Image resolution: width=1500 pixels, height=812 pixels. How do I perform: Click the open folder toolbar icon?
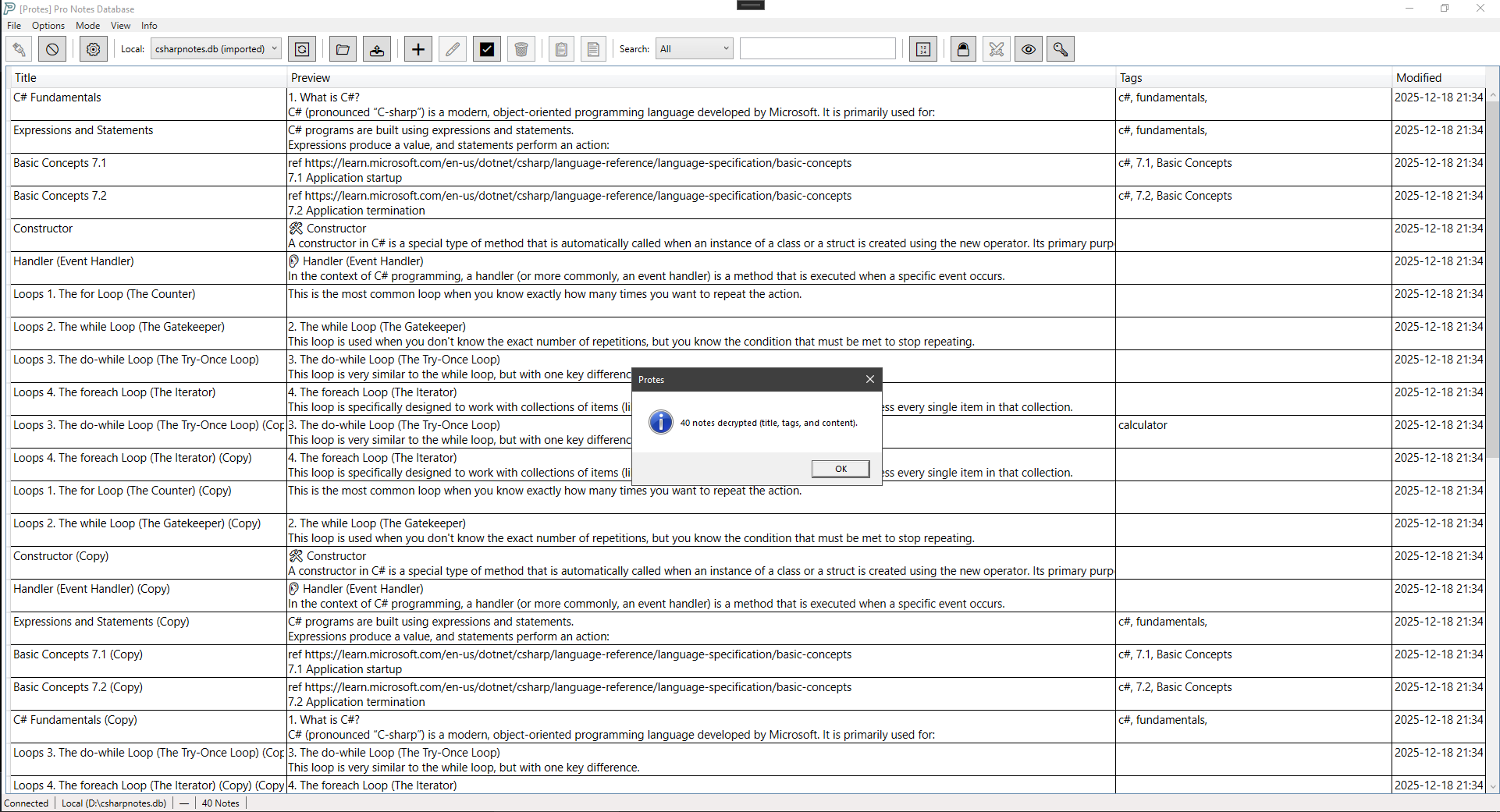pyautogui.click(x=343, y=49)
